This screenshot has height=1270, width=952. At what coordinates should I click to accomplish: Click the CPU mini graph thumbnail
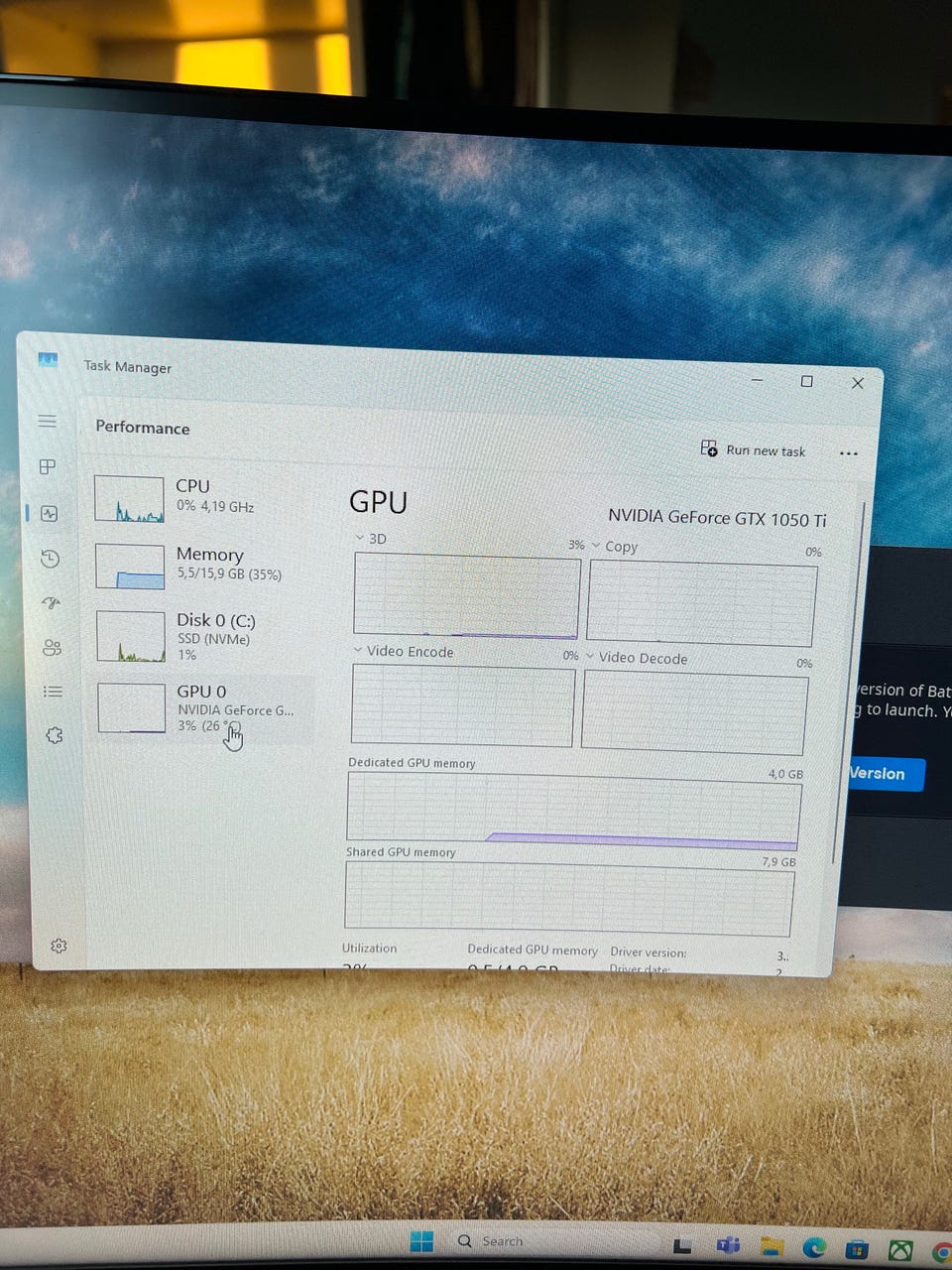point(129,499)
